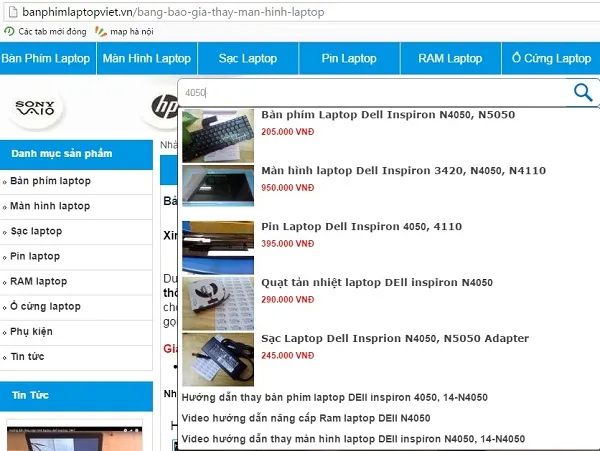Click the Sony Vaio brand logo
The height and width of the screenshot is (451, 600).
35,108
